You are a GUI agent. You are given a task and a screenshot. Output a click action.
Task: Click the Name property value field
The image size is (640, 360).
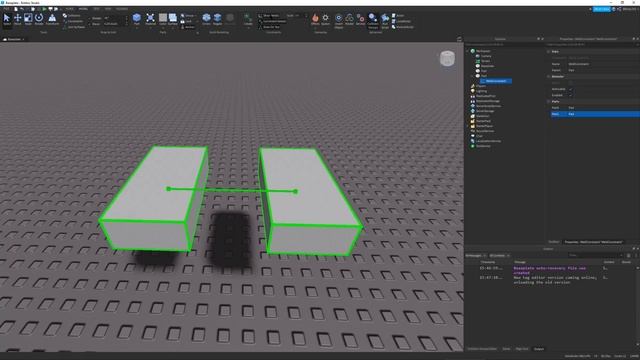(x=603, y=64)
